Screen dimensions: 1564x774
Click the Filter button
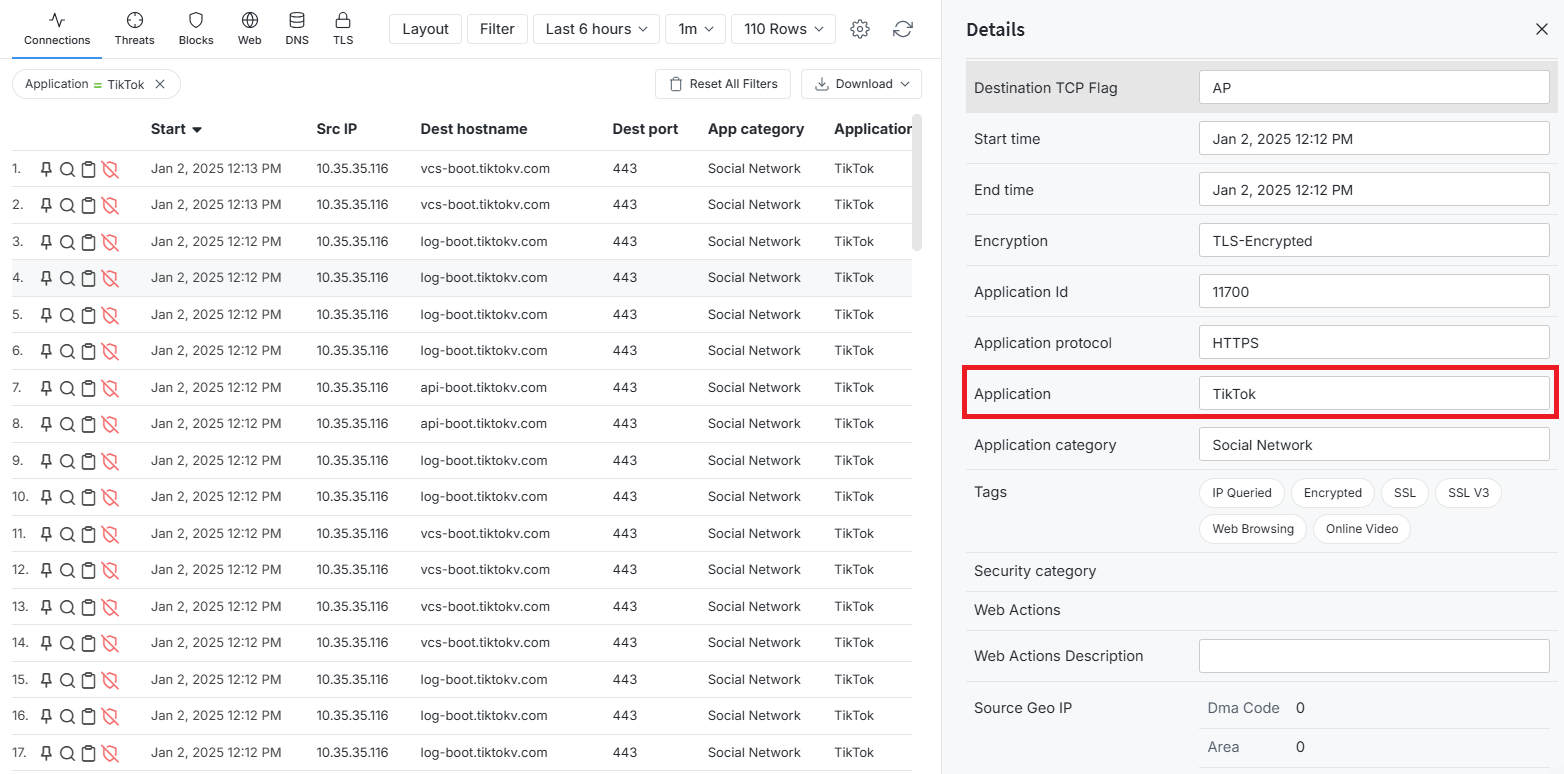pyautogui.click(x=497, y=29)
